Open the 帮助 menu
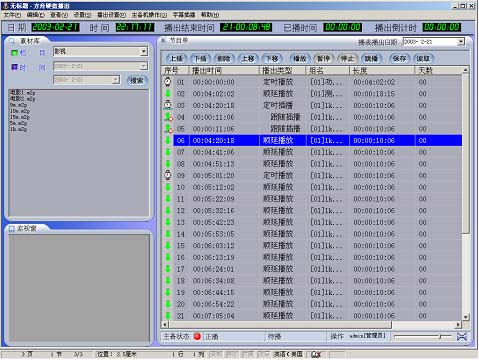This screenshot has height=360, width=479. point(210,15)
